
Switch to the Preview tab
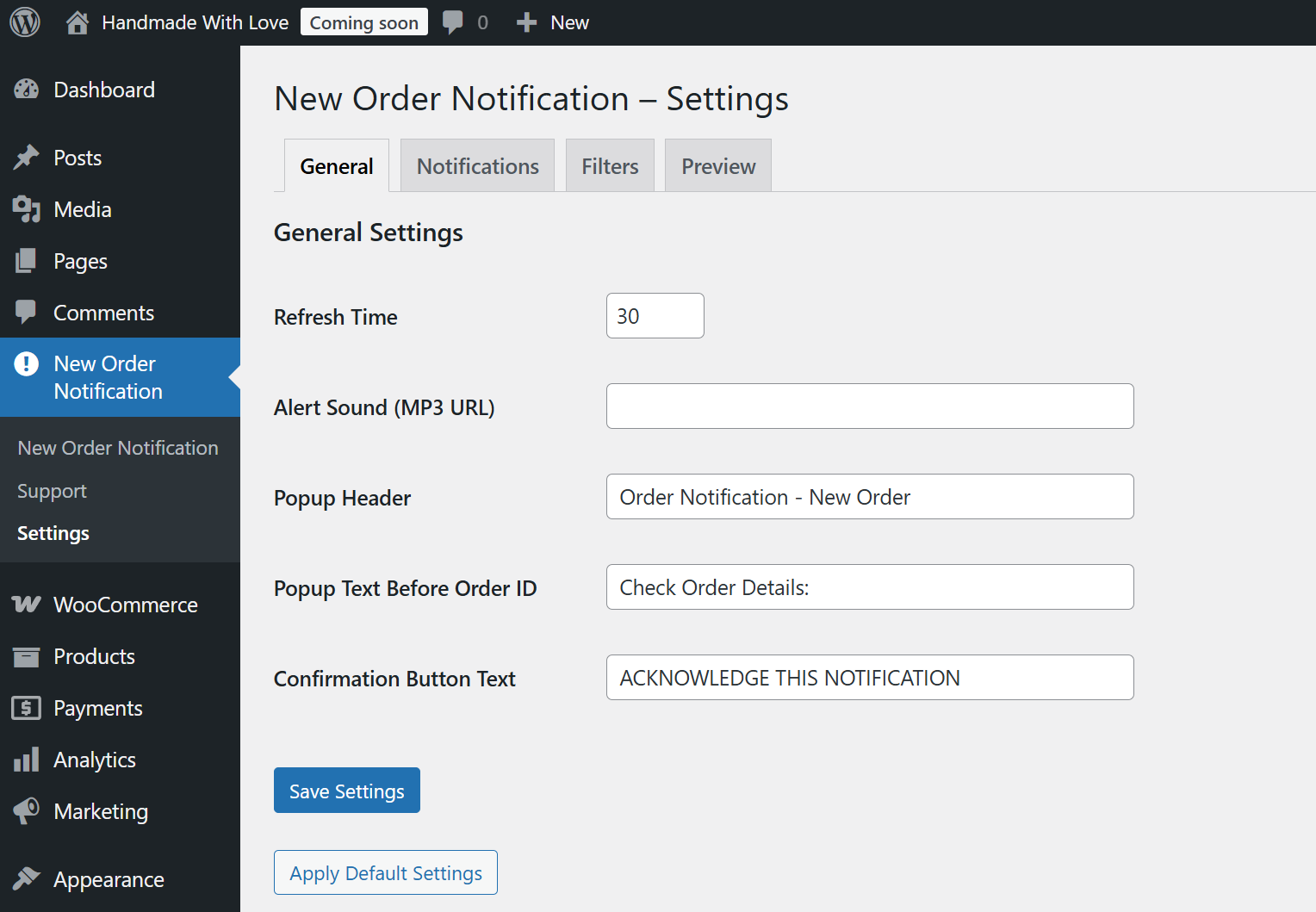[x=717, y=165]
